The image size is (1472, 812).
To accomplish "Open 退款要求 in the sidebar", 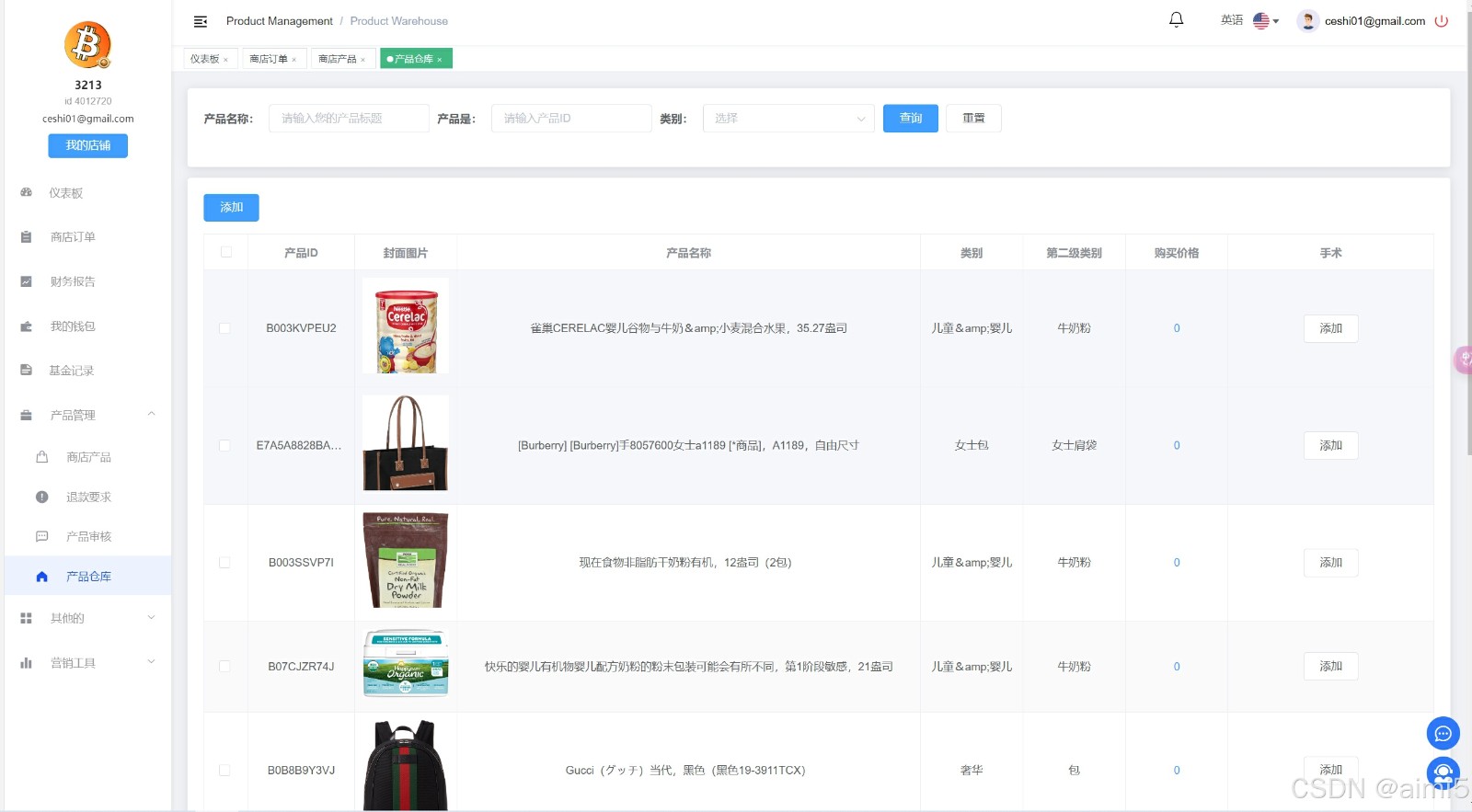I will pyautogui.click(x=88, y=497).
